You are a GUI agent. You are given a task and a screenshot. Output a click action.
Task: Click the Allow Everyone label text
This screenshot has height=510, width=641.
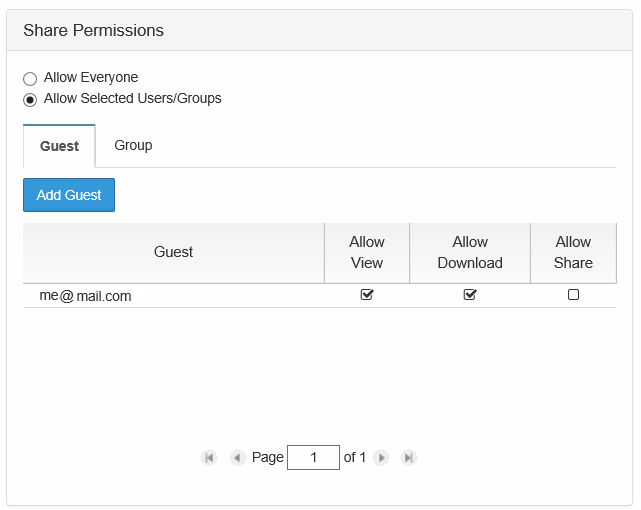click(x=91, y=78)
